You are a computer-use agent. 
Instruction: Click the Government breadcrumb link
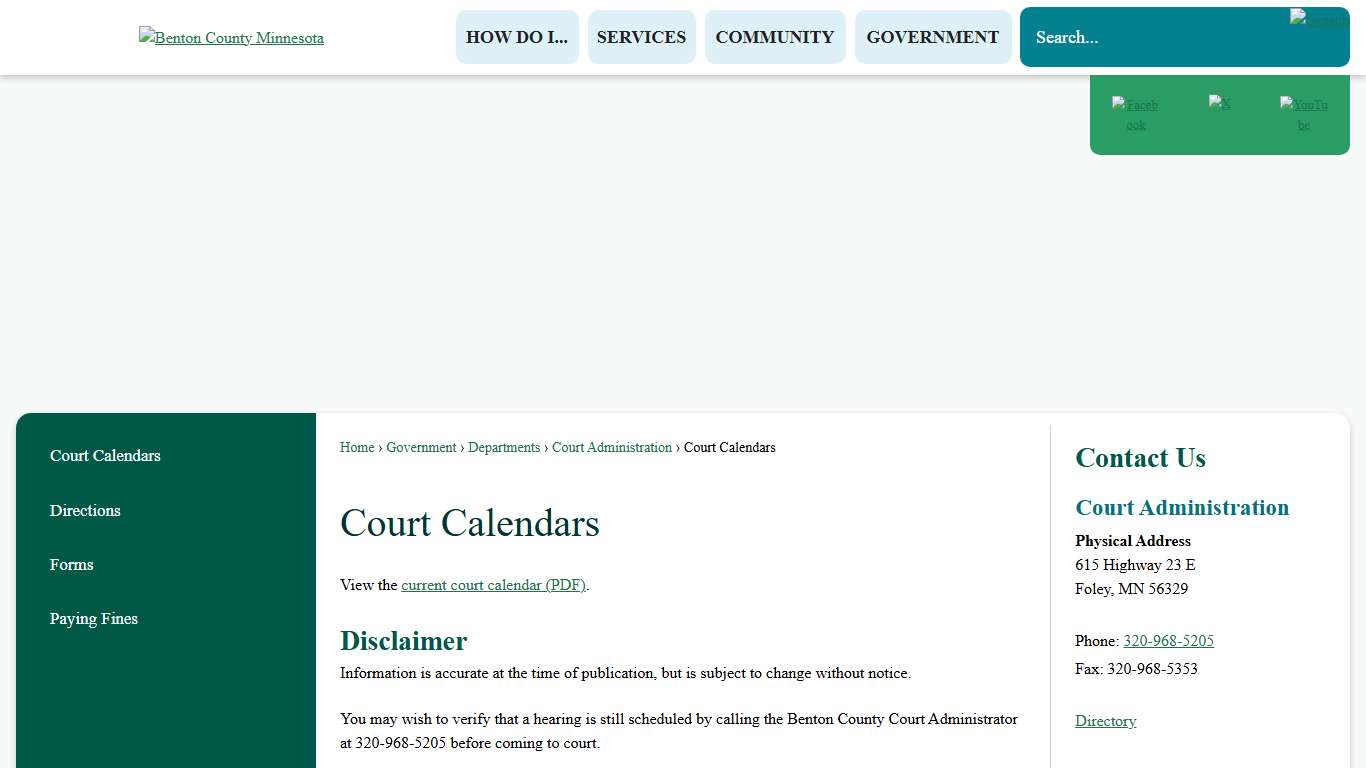[x=421, y=447]
